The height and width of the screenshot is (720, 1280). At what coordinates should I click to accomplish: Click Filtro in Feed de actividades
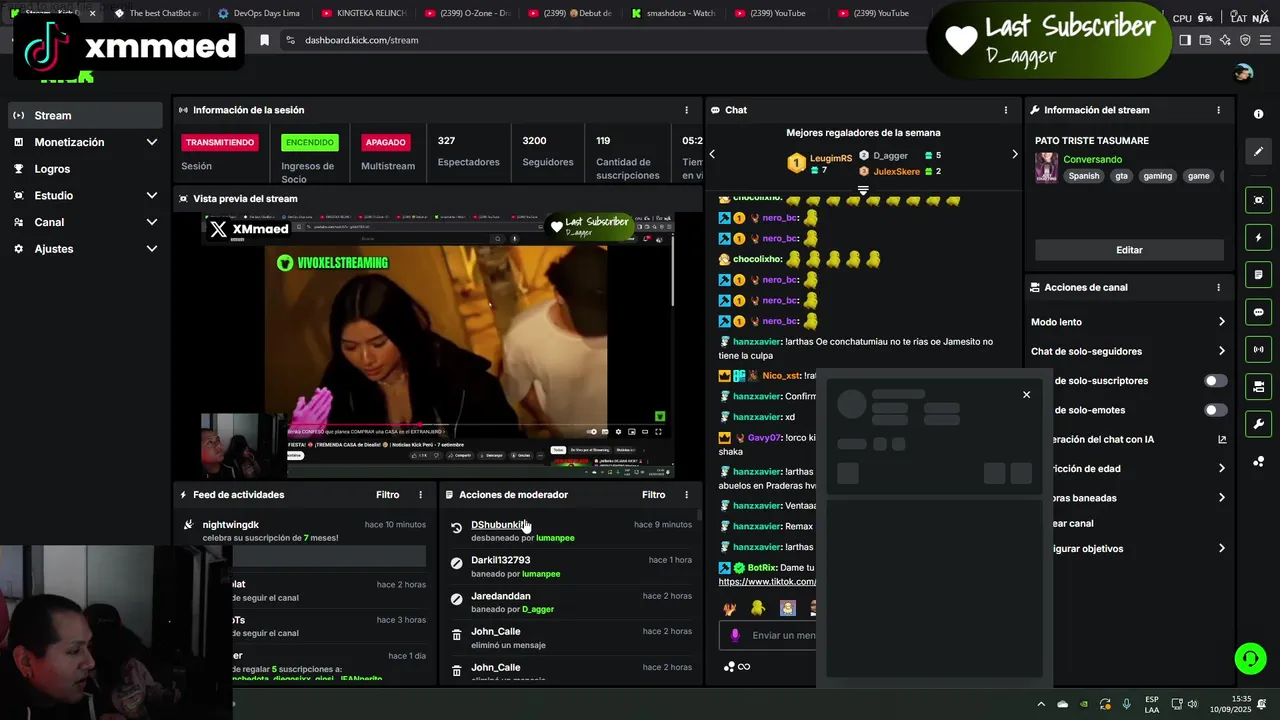point(387,495)
